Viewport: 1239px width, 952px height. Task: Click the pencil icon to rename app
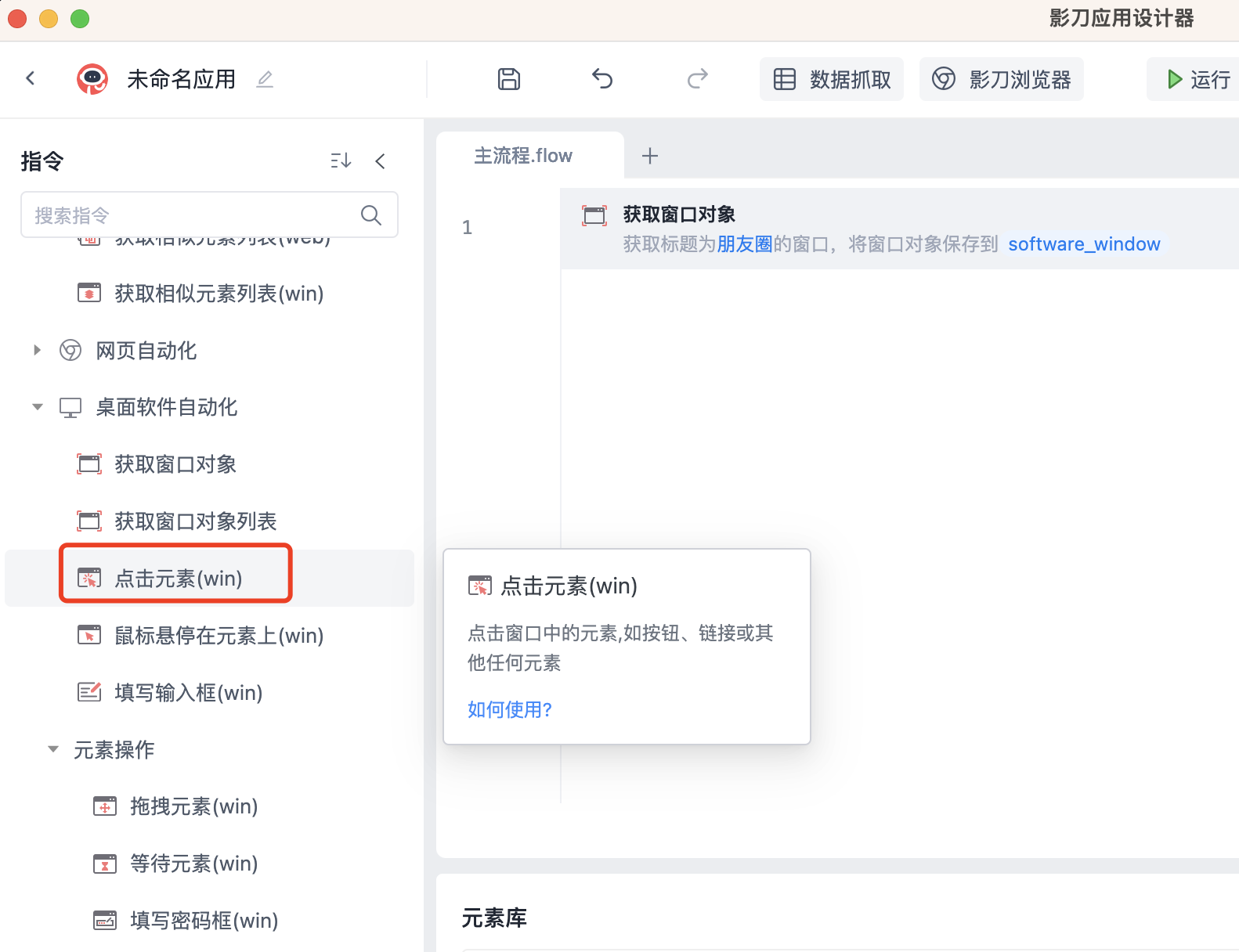(x=265, y=79)
